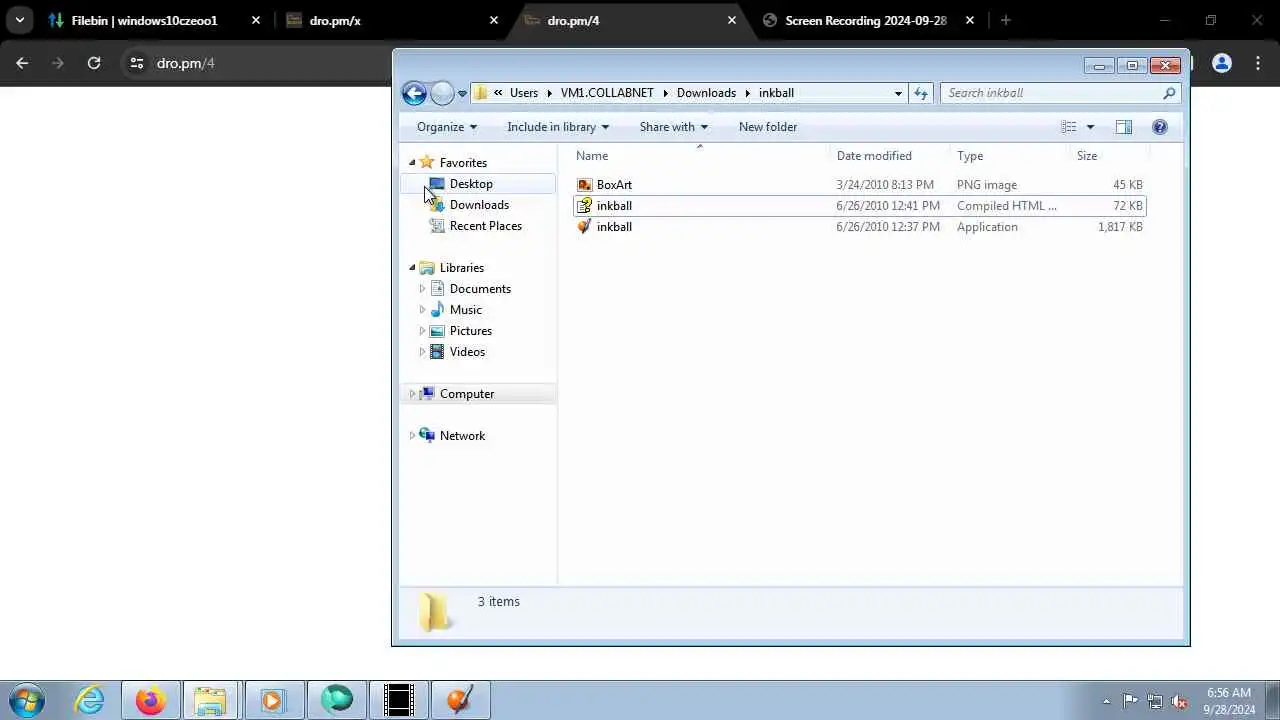The image size is (1280, 720).
Task: Open Recent Places in Favorites
Action: point(486,226)
